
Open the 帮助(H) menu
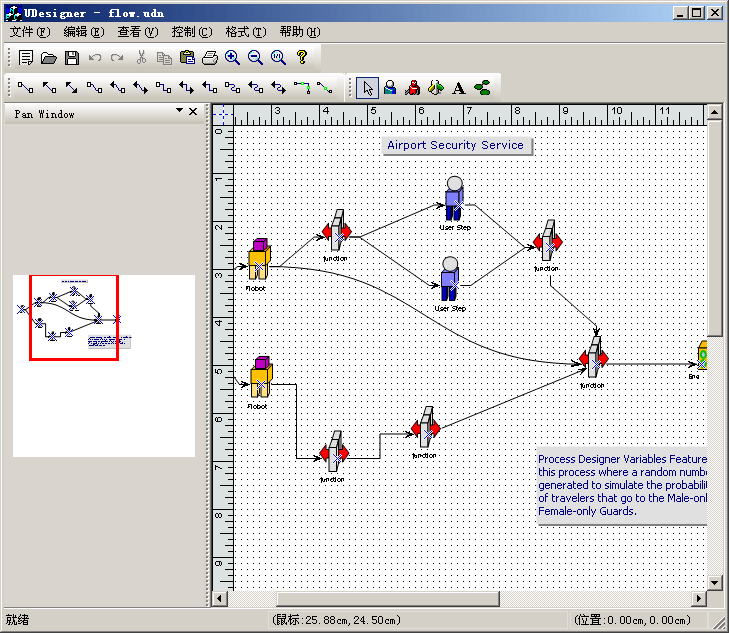(x=299, y=32)
